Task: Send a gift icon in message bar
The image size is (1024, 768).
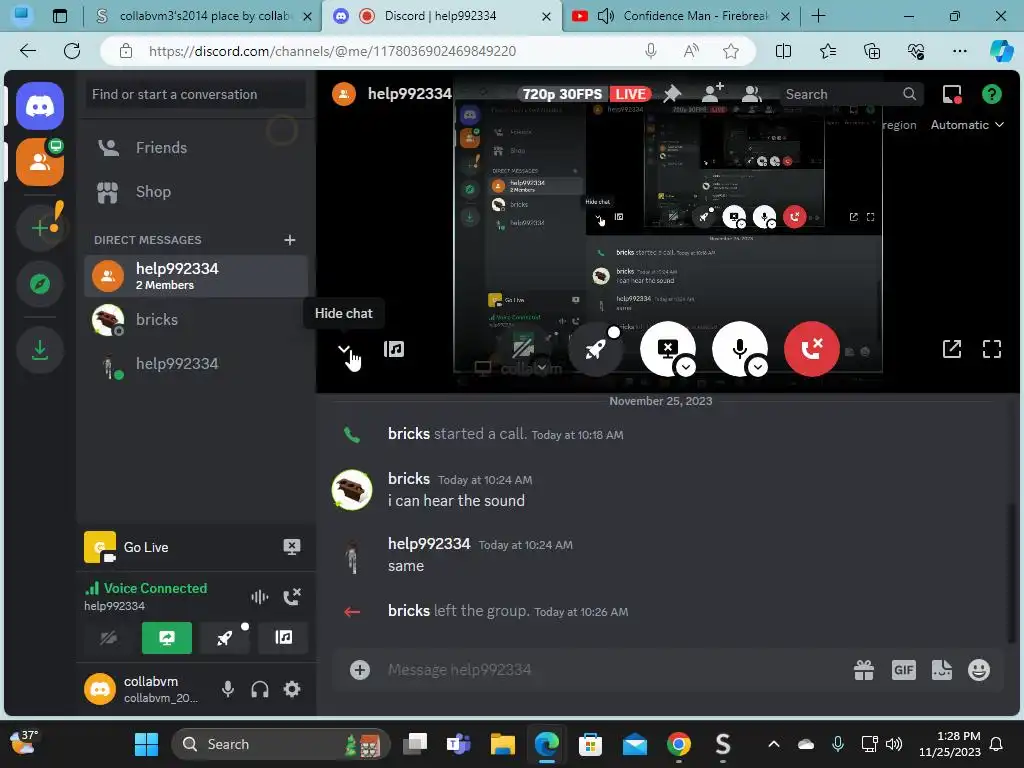Action: click(863, 670)
